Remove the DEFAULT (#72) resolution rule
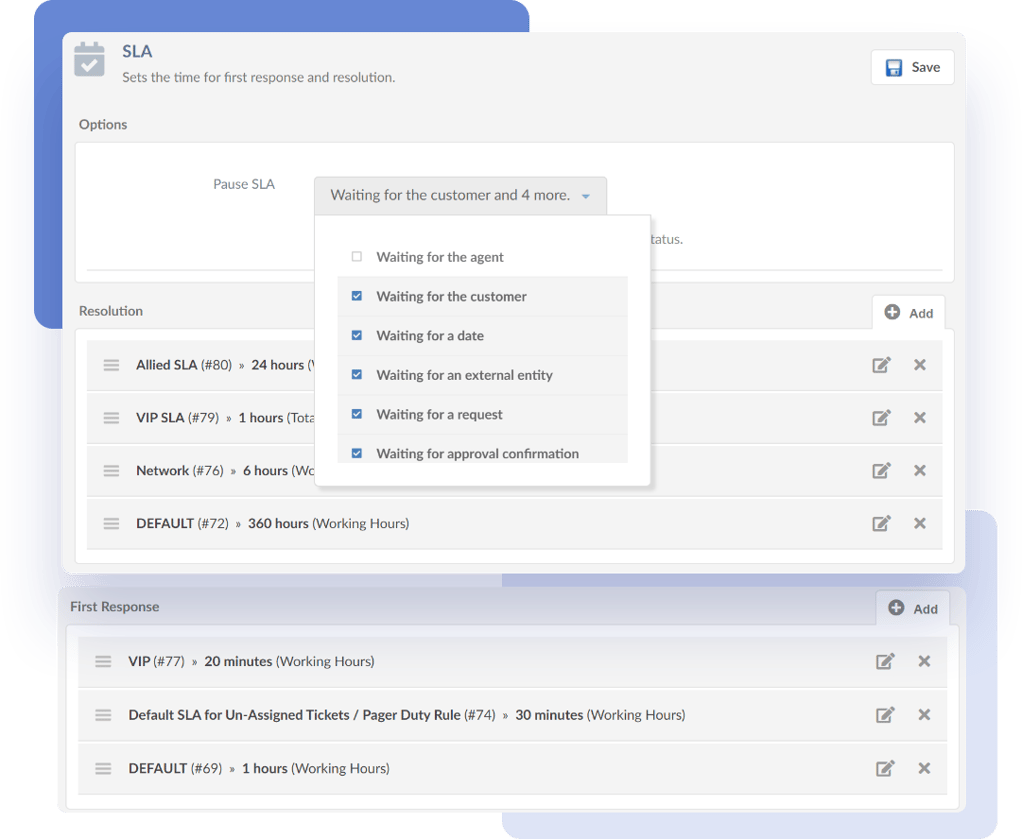Viewport: 1022px width, 839px height. (919, 523)
